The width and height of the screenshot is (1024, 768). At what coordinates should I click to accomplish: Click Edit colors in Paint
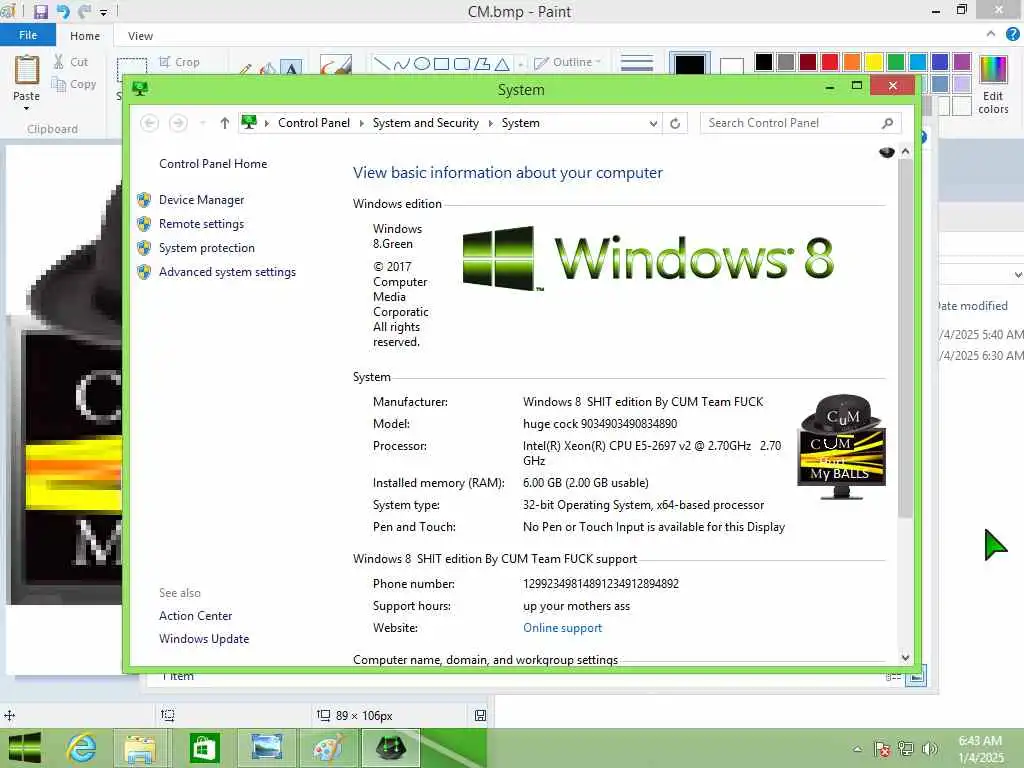click(993, 84)
